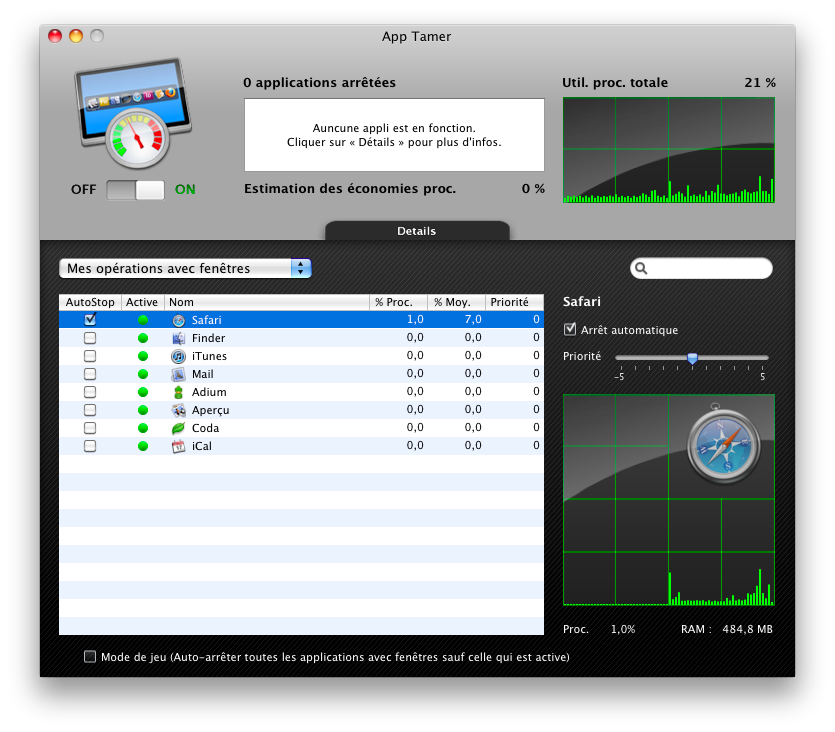Click into the search field

point(701,268)
